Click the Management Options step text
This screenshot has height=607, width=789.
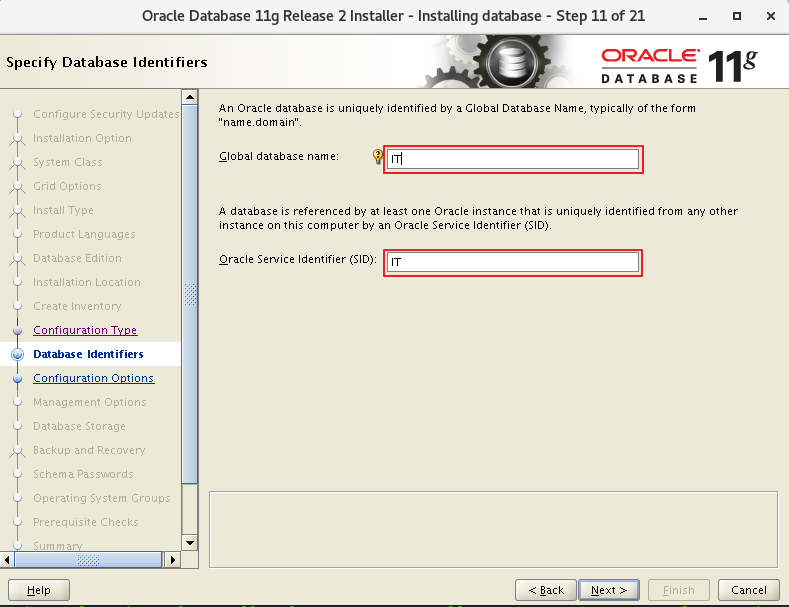tap(90, 402)
